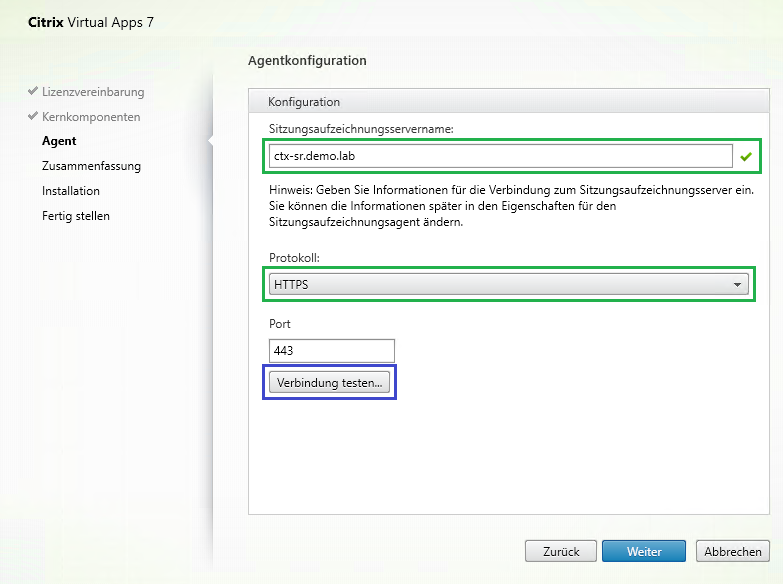Image resolution: width=783 pixels, height=584 pixels.
Task: Click the Zurück button
Action: [x=561, y=551]
